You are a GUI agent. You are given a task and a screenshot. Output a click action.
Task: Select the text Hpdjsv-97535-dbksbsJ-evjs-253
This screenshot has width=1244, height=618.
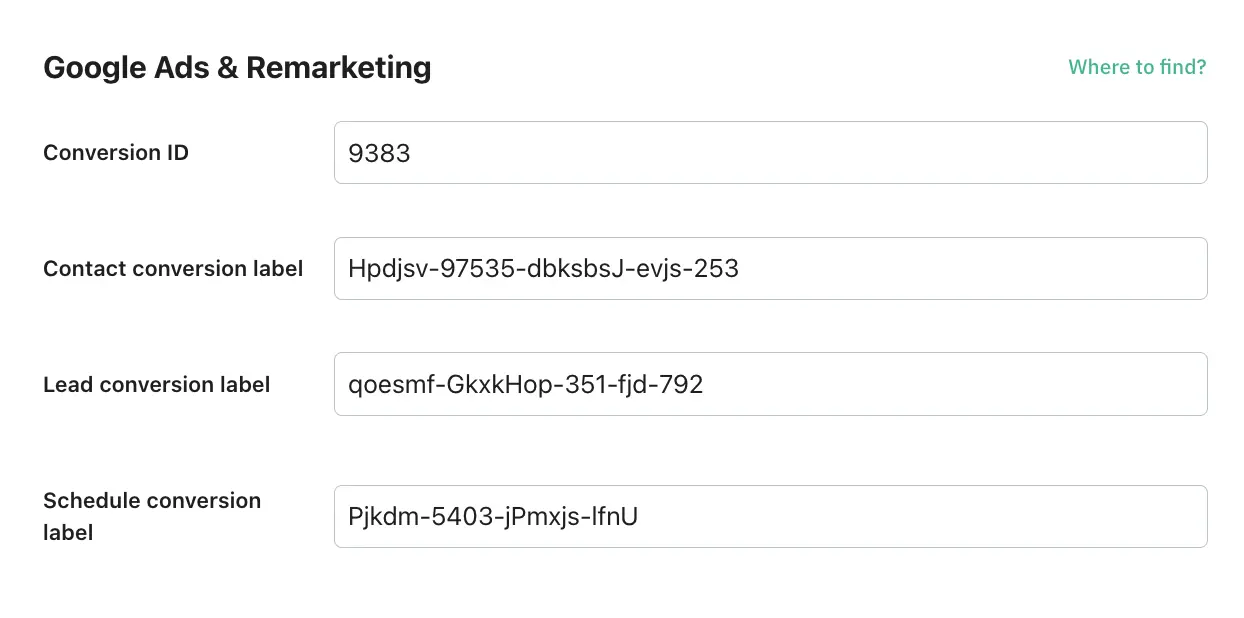(x=543, y=268)
